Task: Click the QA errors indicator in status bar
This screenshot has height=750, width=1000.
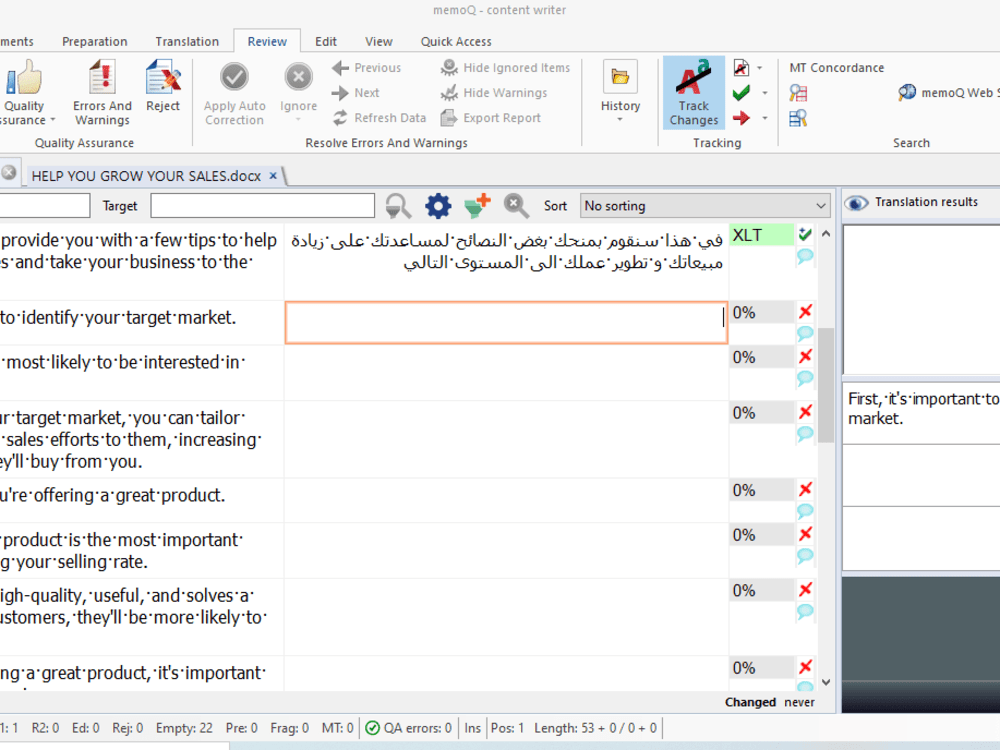Action: pyautogui.click(x=409, y=728)
